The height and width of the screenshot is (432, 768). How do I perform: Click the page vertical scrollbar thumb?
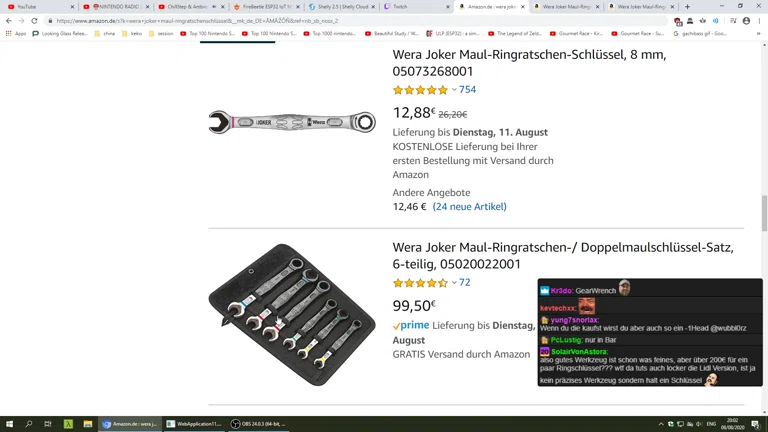pyautogui.click(x=764, y=213)
